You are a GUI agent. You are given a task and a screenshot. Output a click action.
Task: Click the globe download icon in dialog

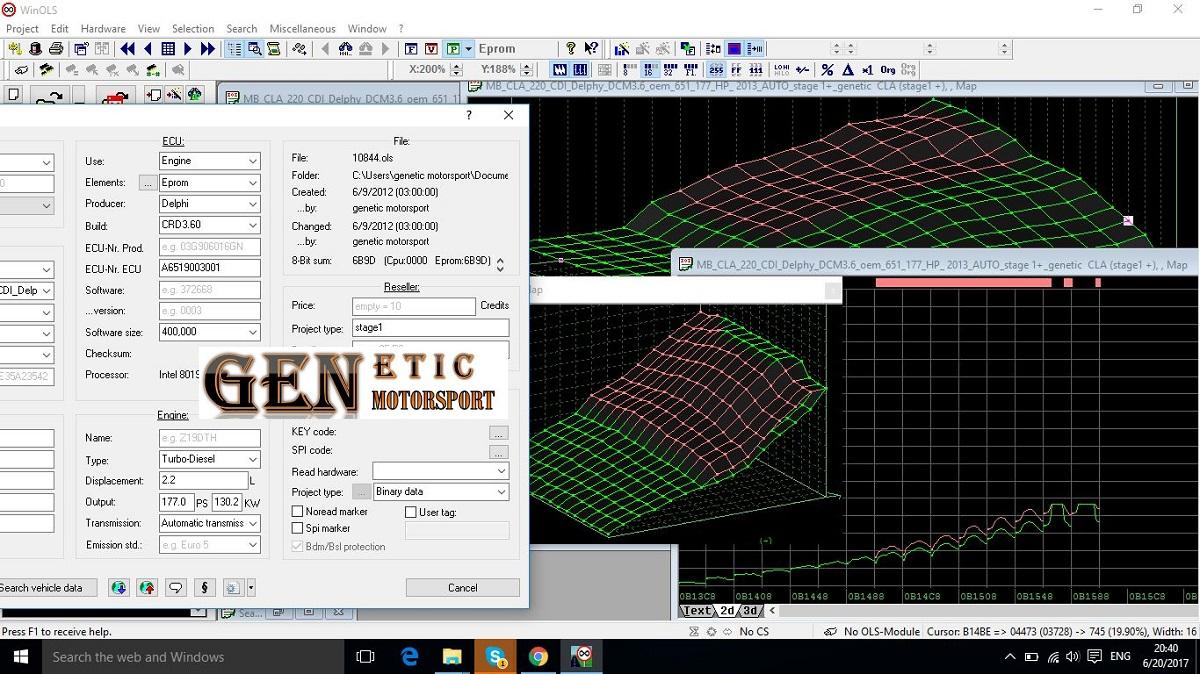(x=119, y=588)
